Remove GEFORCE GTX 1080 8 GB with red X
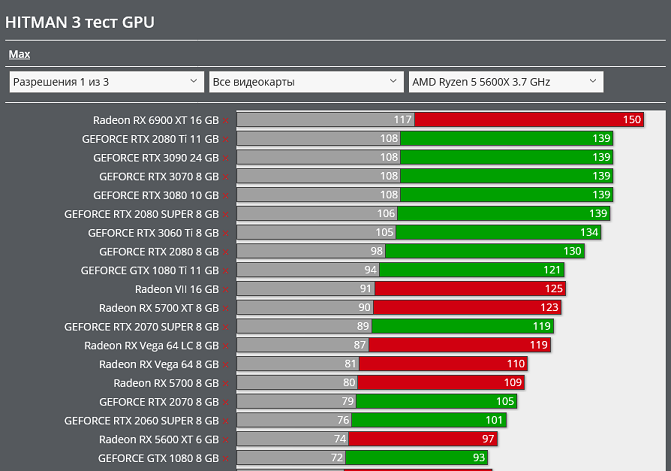The height and width of the screenshot is (471, 671). [226, 459]
